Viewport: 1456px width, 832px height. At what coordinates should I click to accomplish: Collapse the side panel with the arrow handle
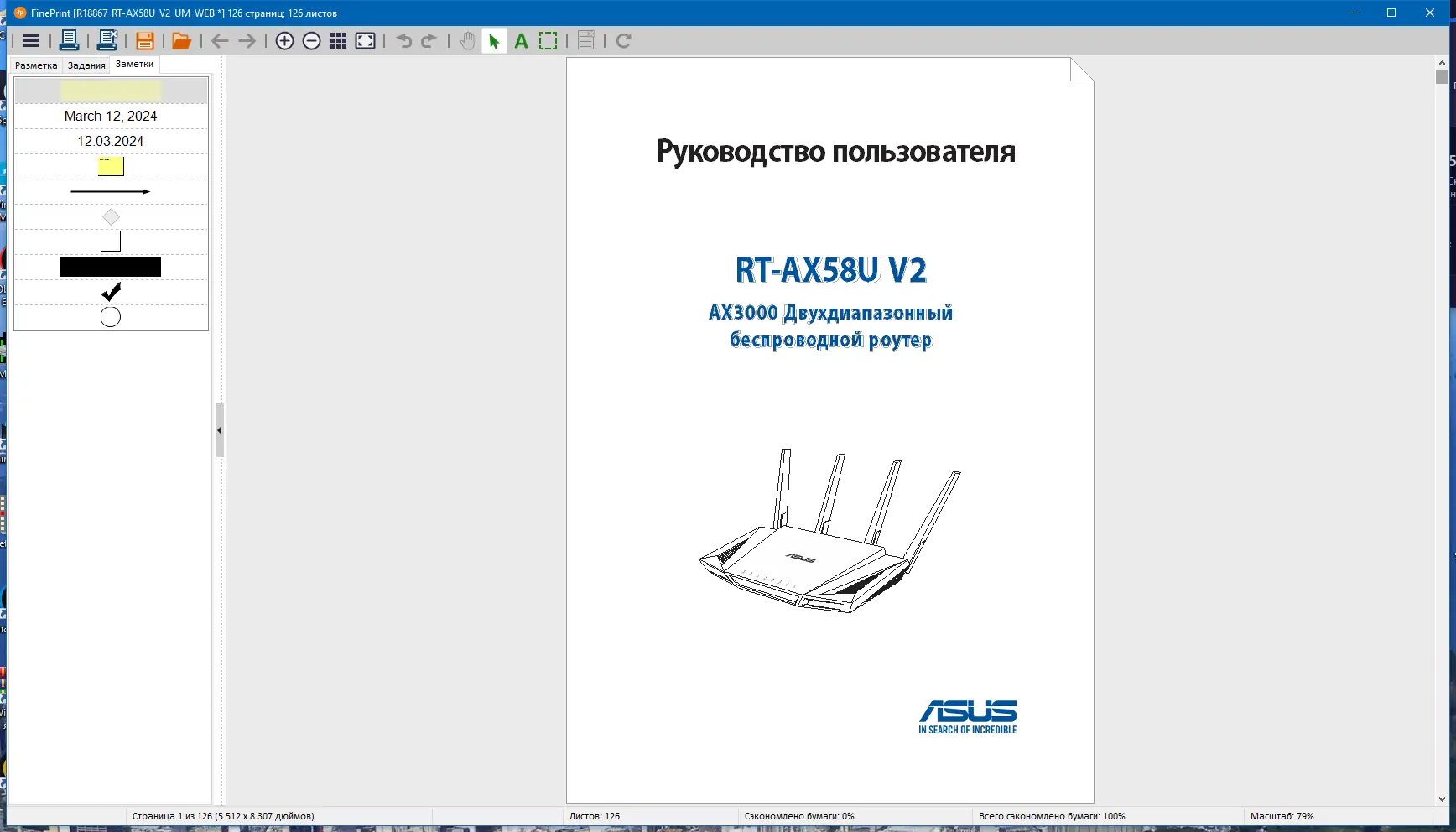point(220,430)
